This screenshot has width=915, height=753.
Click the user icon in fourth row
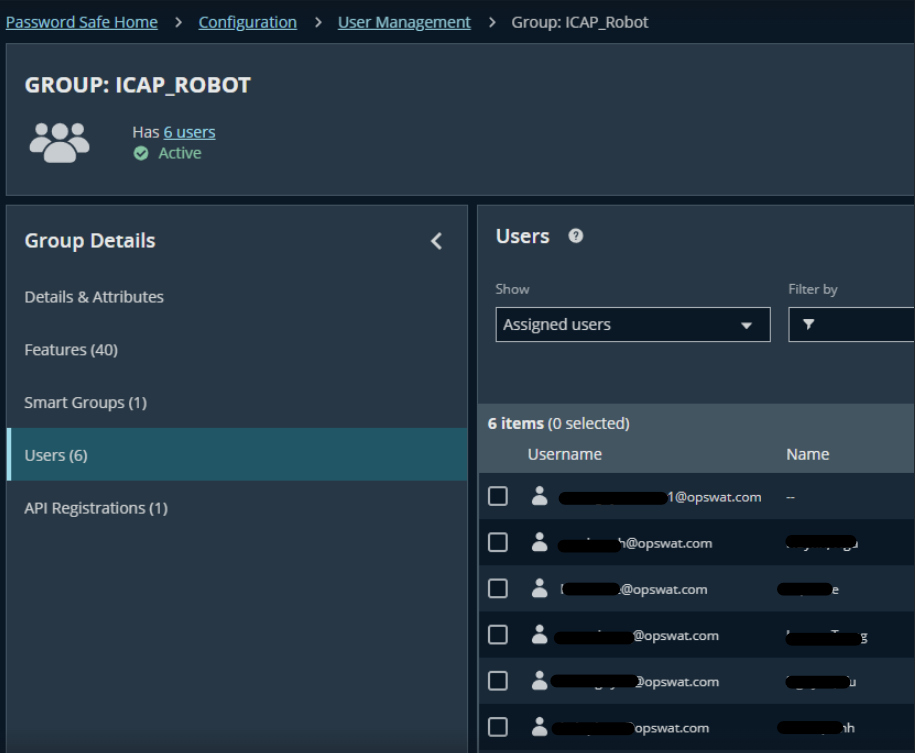[x=540, y=635]
